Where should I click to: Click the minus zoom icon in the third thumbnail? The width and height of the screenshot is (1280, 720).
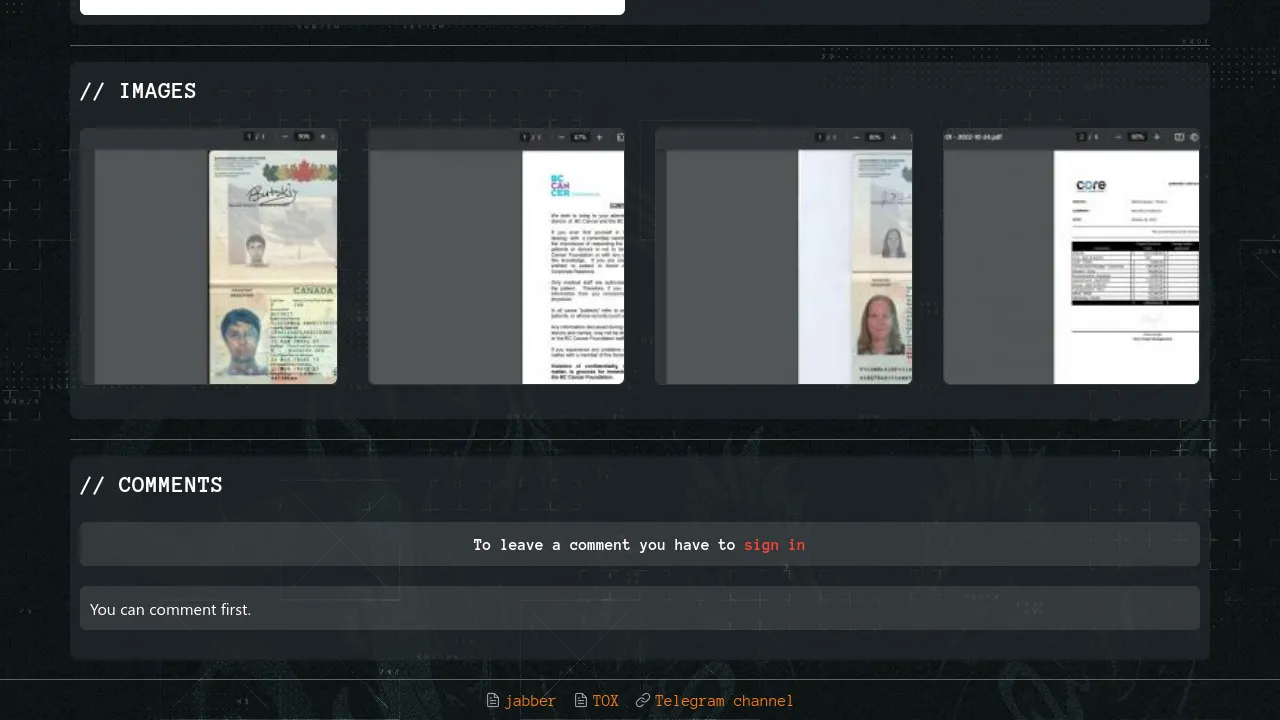pos(856,137)
